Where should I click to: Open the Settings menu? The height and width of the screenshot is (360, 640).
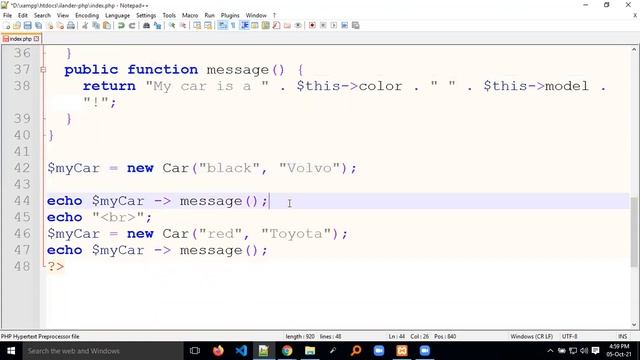pos(146,15)
